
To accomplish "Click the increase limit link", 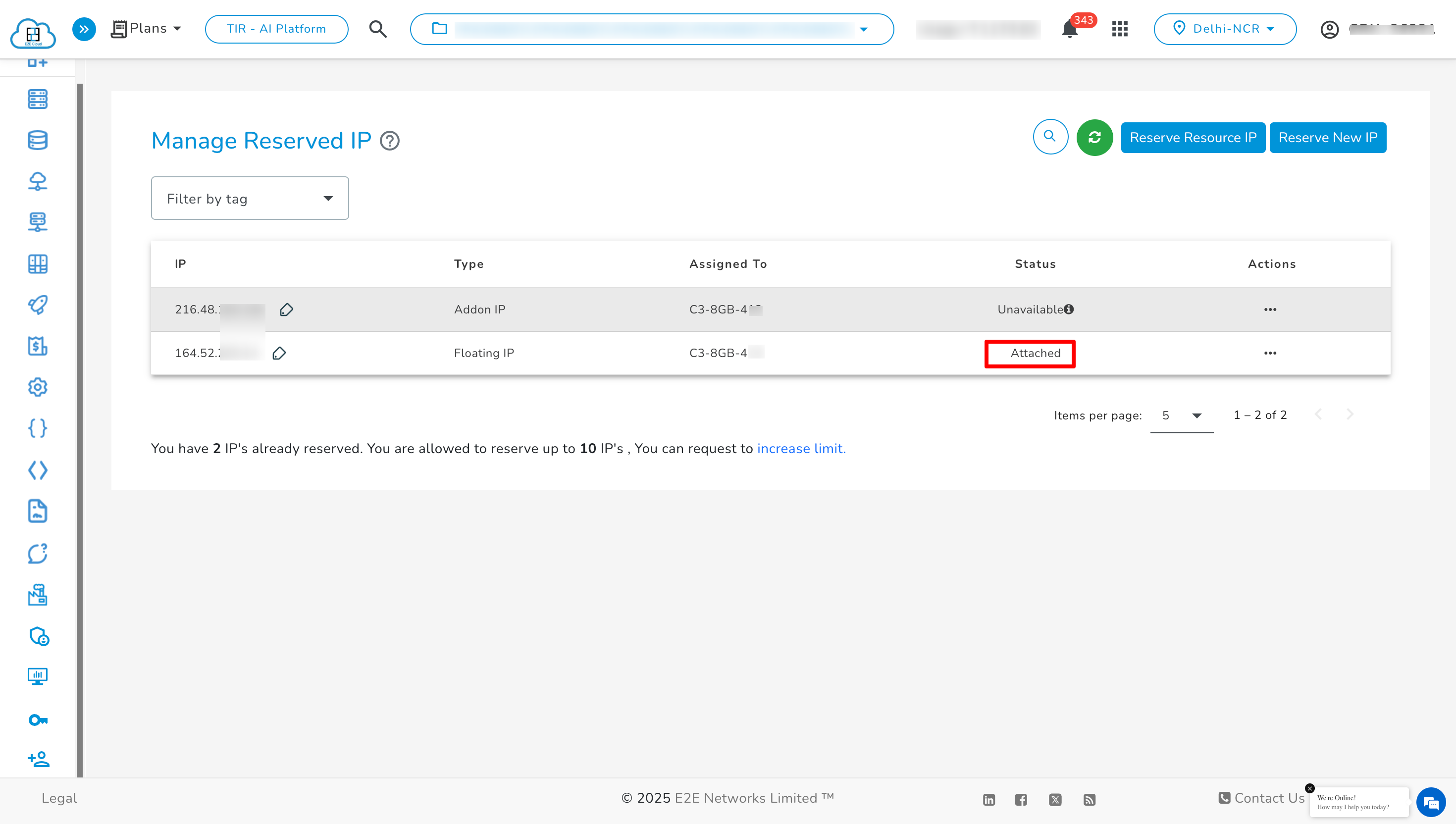I will tap(801, 448).
